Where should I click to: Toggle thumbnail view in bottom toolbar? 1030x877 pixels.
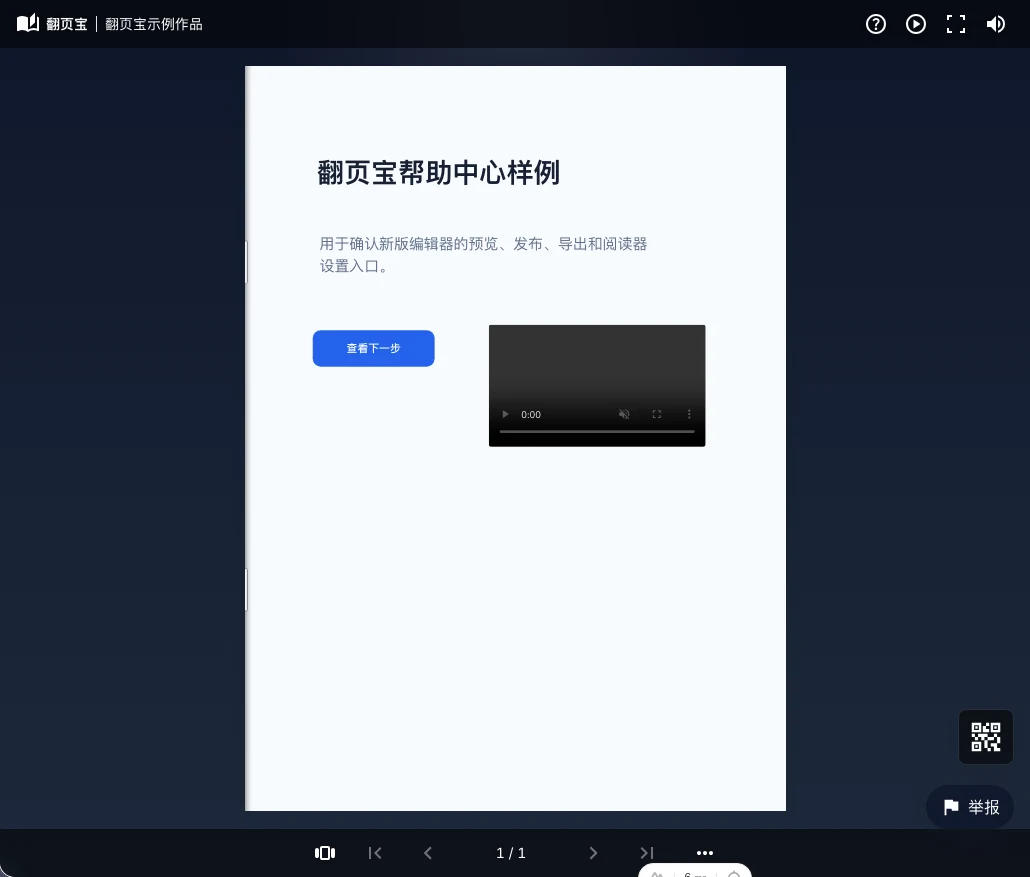[x=325, y=853]
